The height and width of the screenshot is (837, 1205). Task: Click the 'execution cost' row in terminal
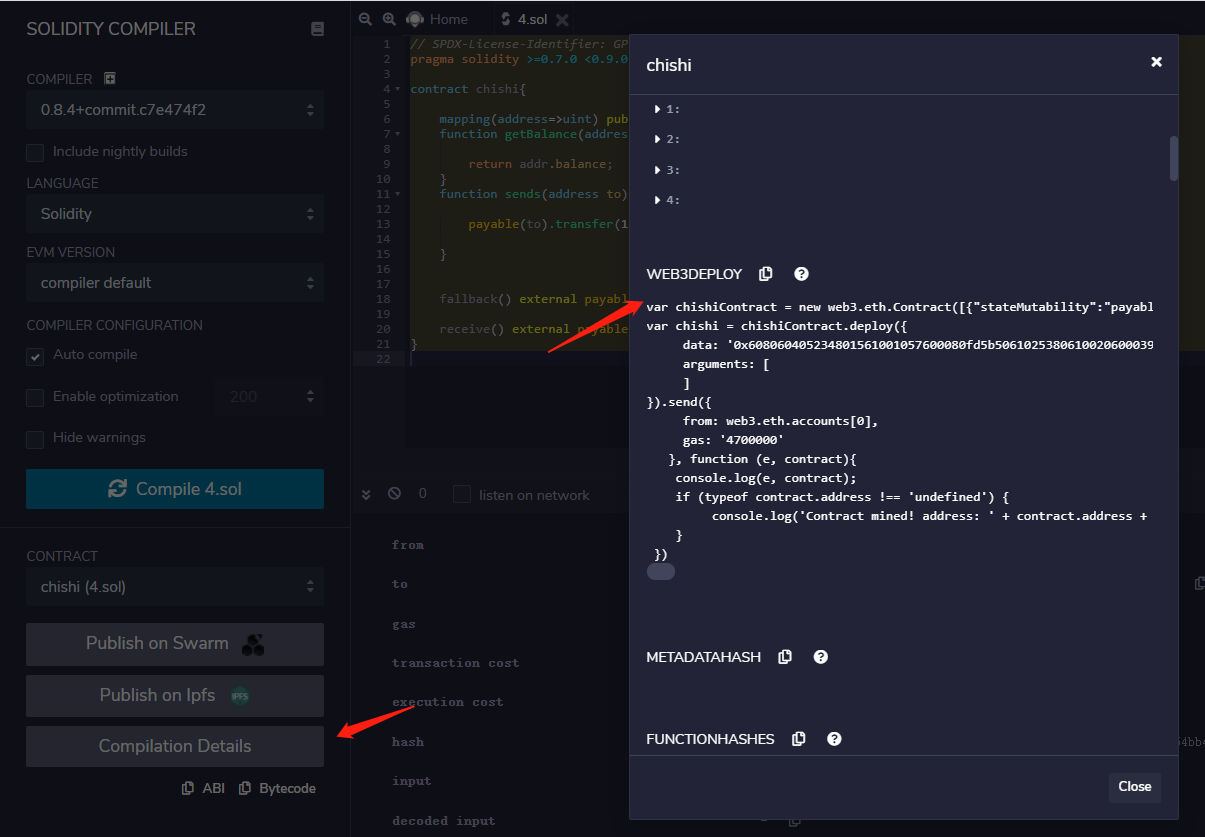448,702
